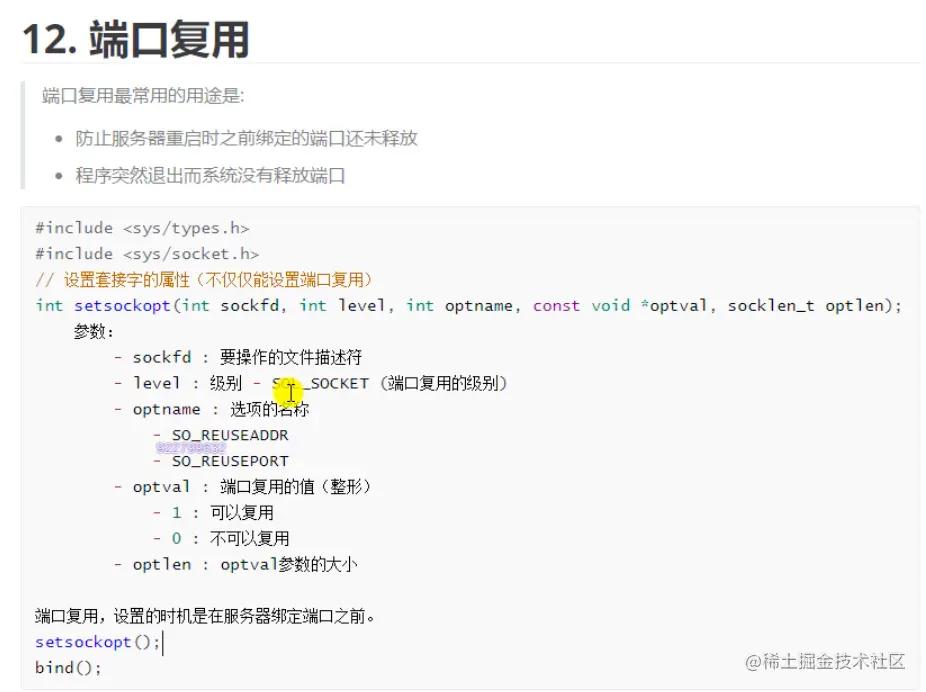This screenshot has height=692, width=926.
Task: Click the function name 'setsockopt' in the declaration
Action: 122,306
